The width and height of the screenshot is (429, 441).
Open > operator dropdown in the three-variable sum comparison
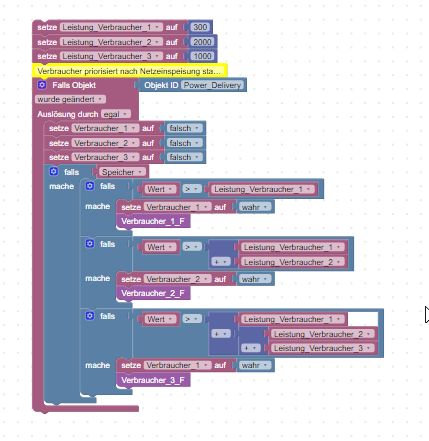(192, 319)
